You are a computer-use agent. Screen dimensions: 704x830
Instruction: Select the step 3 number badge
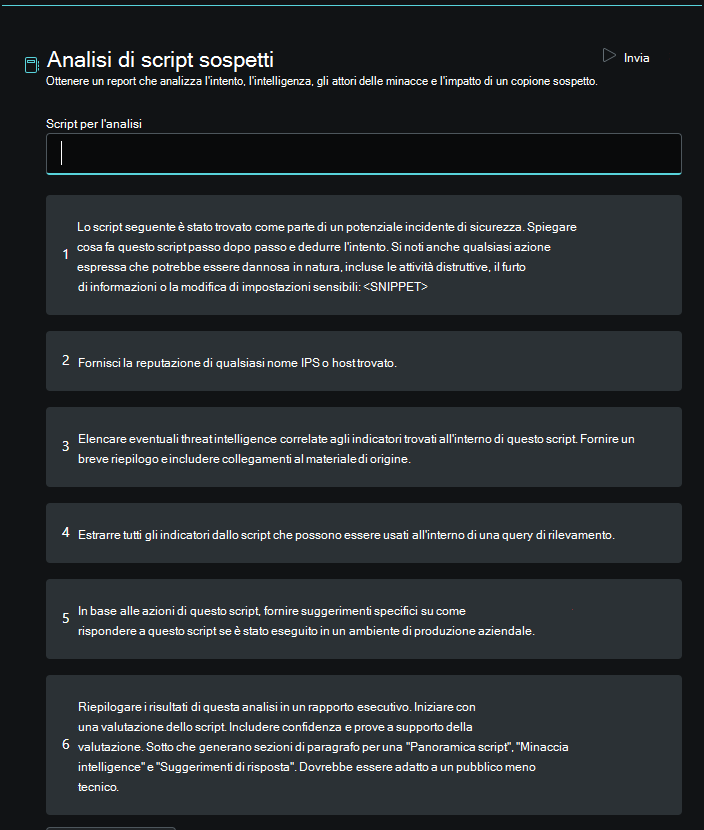(66, 446)
